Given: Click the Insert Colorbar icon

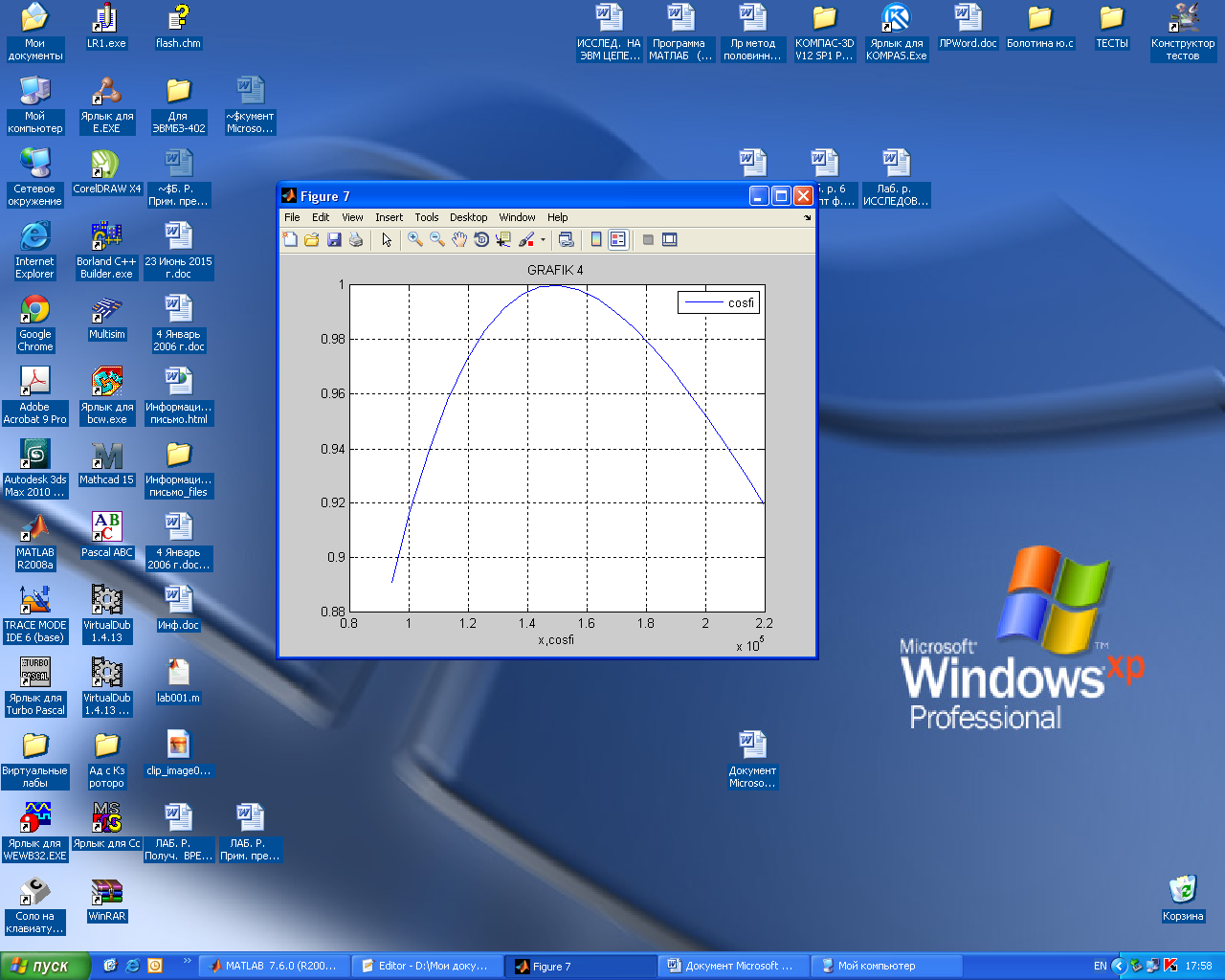Looking at the screenshot, I should pyautogui.click(x=596, y=239).
